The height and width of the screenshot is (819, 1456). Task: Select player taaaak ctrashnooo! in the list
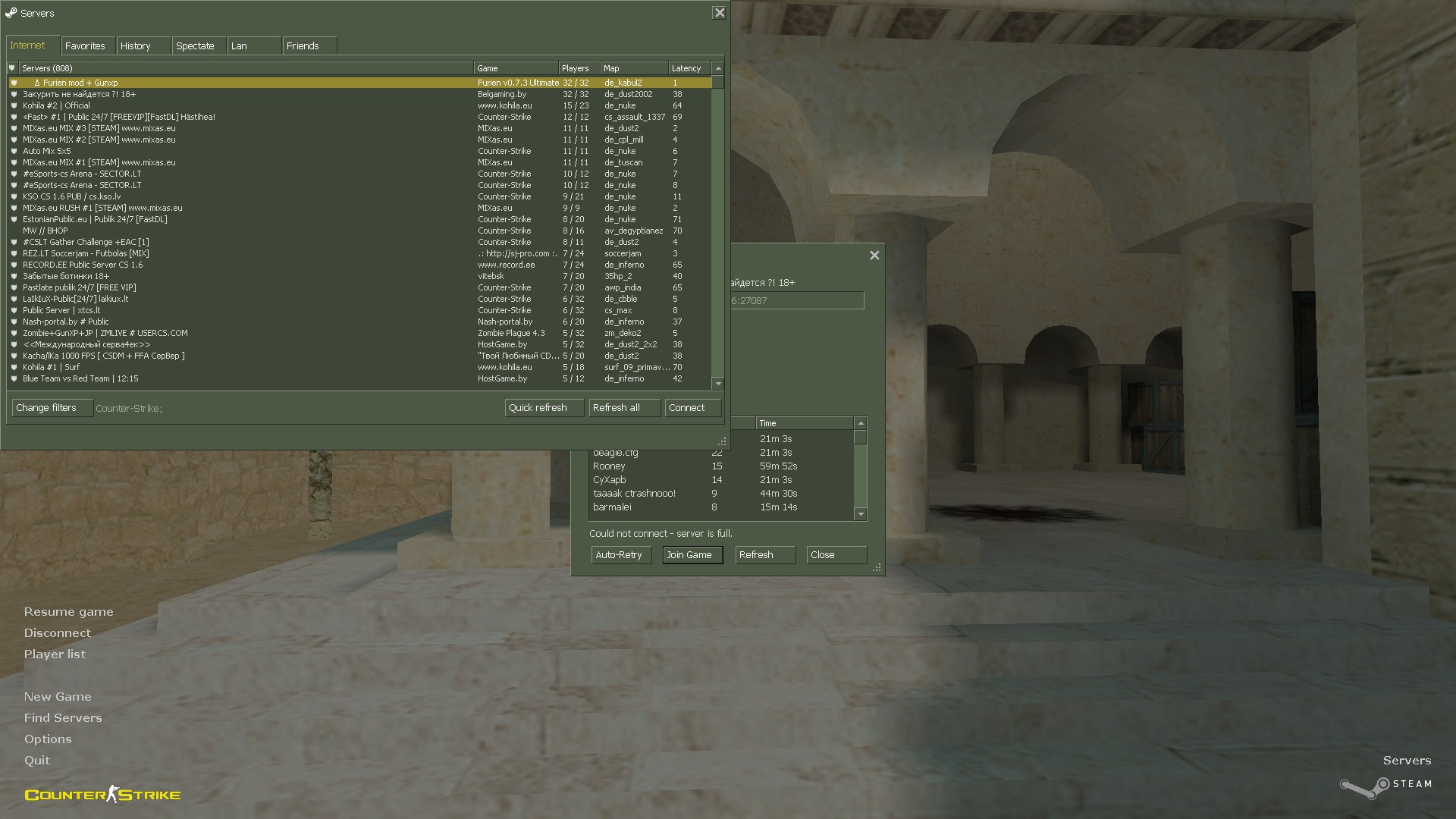pyautogui.click(x=721, y=494)
